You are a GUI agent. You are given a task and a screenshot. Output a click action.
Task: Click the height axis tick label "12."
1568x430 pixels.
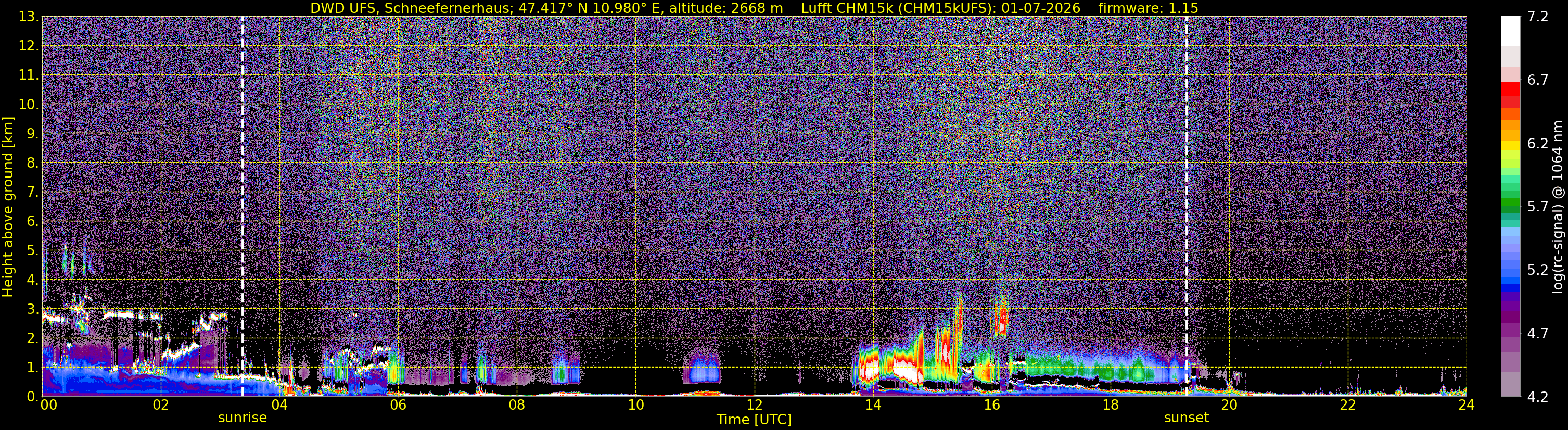click(x=29, y=46)
